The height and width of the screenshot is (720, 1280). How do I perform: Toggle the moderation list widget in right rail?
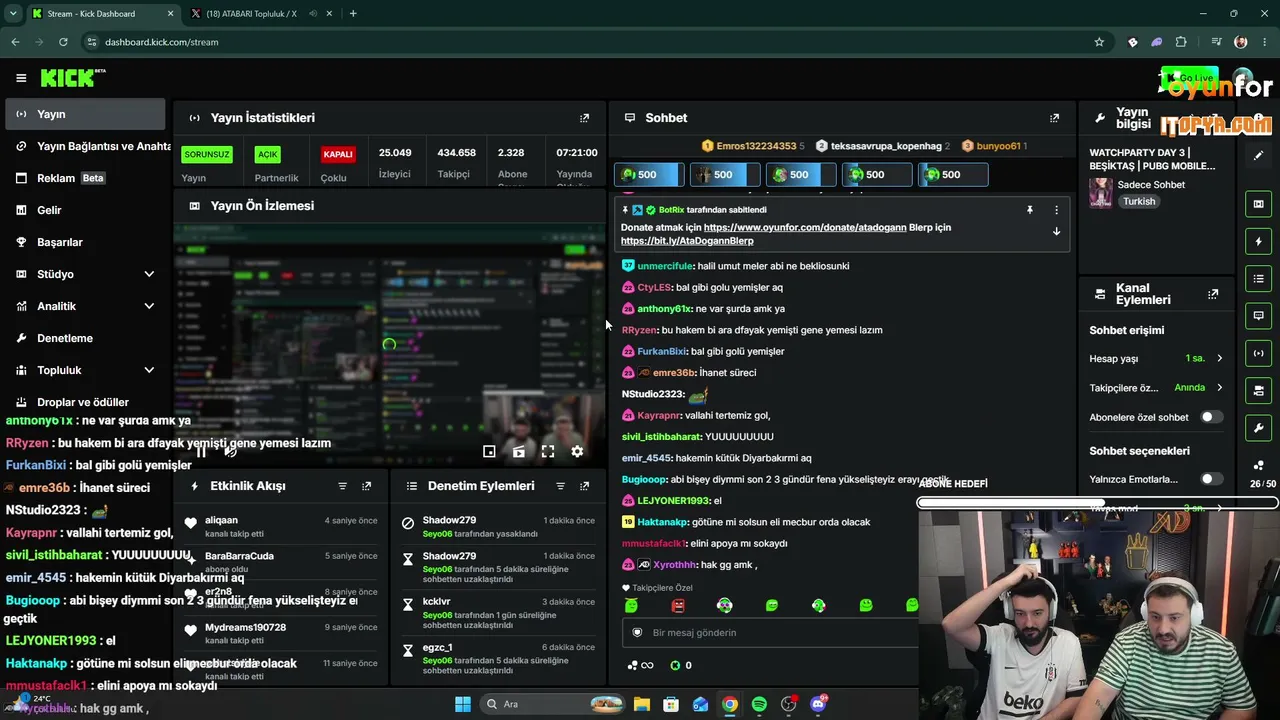click(x=1258, y=278)
